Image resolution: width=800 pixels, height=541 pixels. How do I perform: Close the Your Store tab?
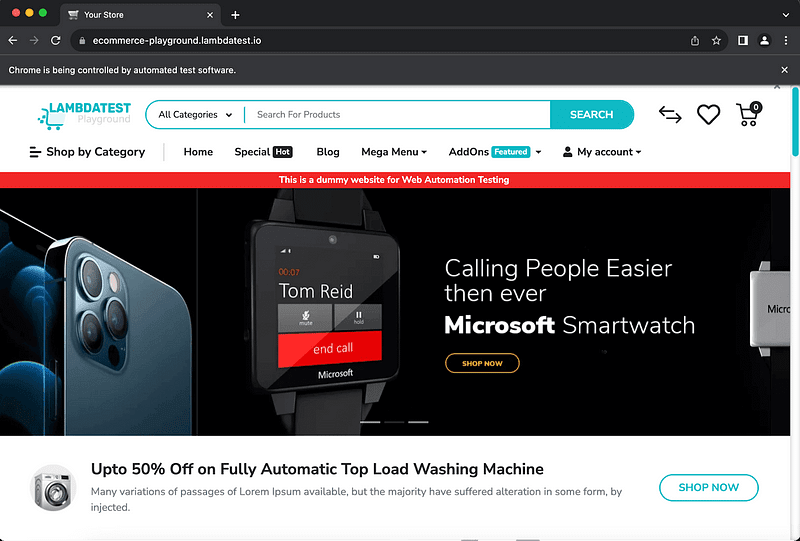click(x=210, y=15)
